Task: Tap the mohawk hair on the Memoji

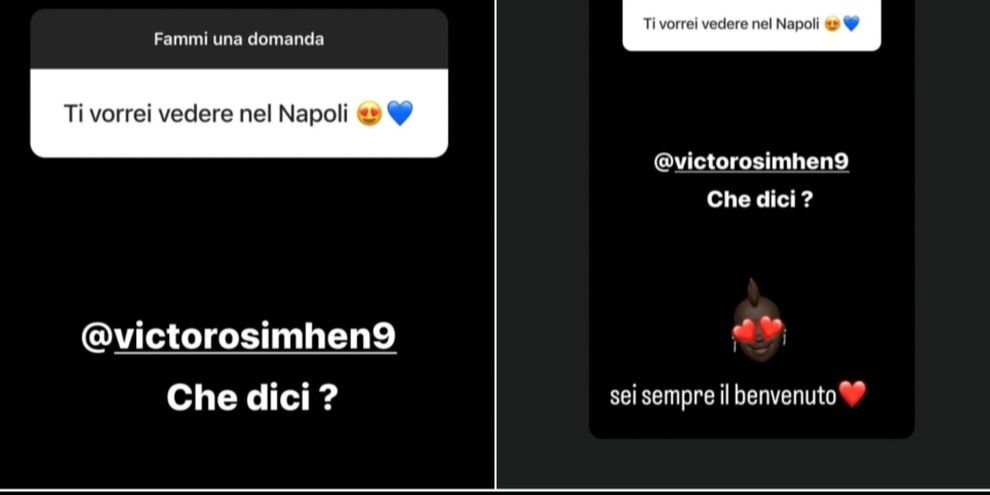Action: pos(753,291)
